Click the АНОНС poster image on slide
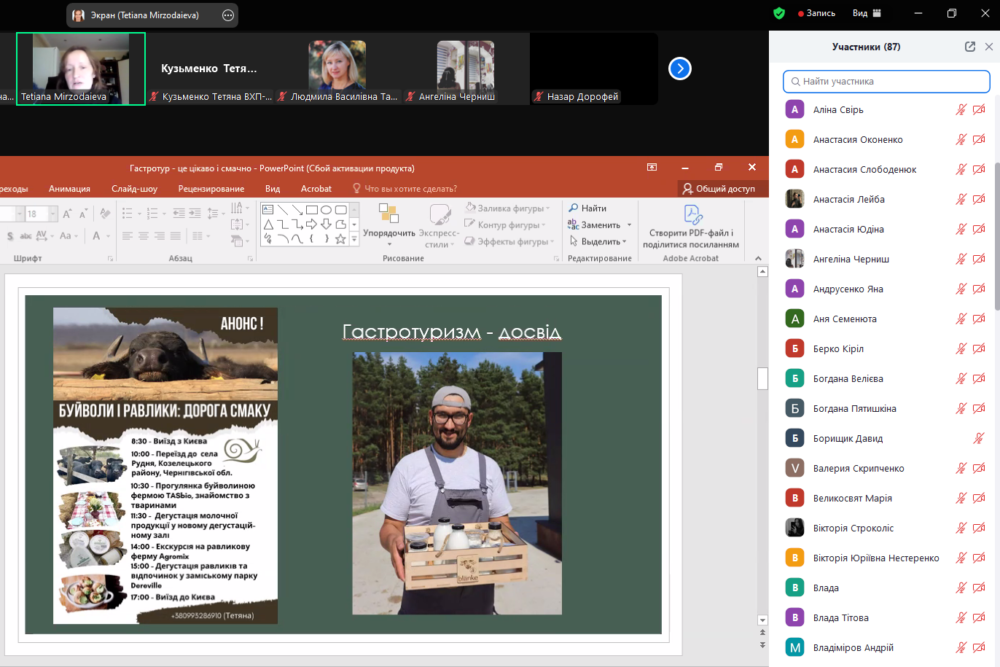1000x667 pixels. click(165, 465)
